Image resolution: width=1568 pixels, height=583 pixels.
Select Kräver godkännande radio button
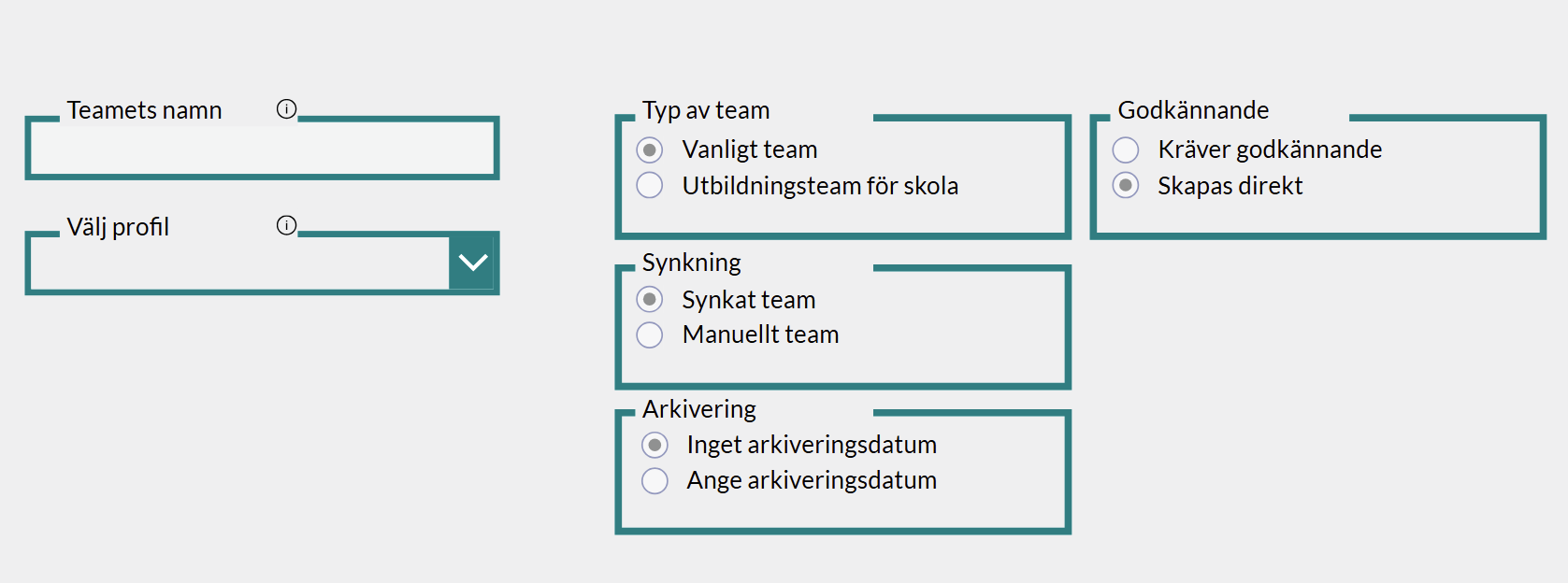coord(1126,149)
